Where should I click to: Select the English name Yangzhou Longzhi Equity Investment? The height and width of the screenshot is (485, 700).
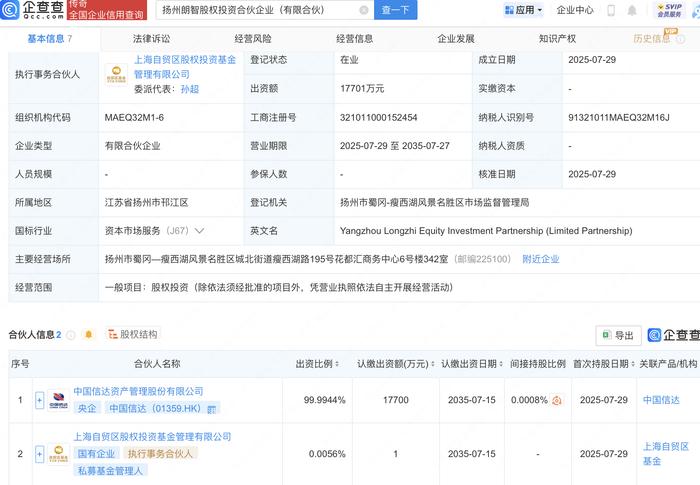click(x=486, y=231)
